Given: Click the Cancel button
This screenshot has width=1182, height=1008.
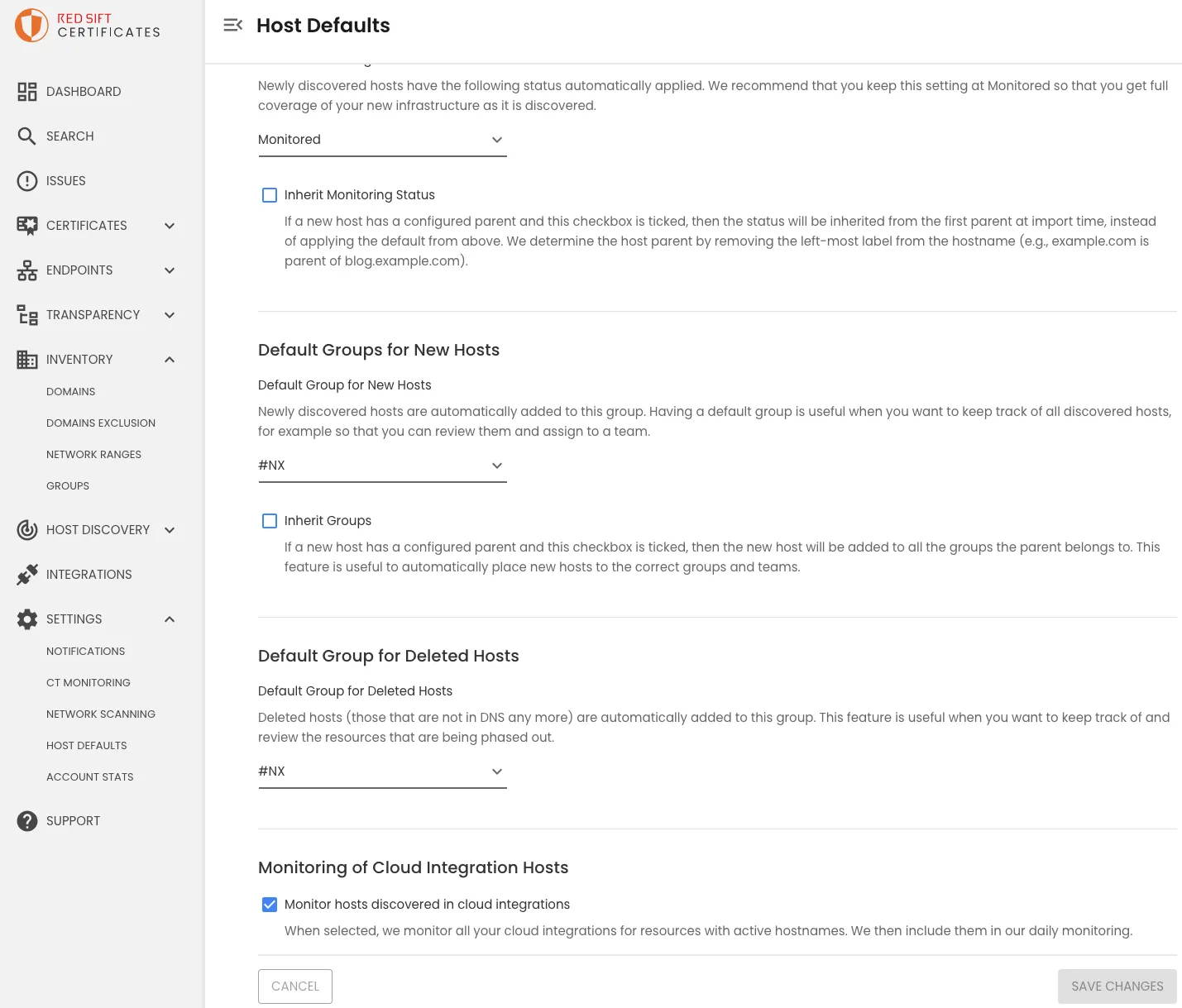Looking at the screenshot, I should pos(294,986).
